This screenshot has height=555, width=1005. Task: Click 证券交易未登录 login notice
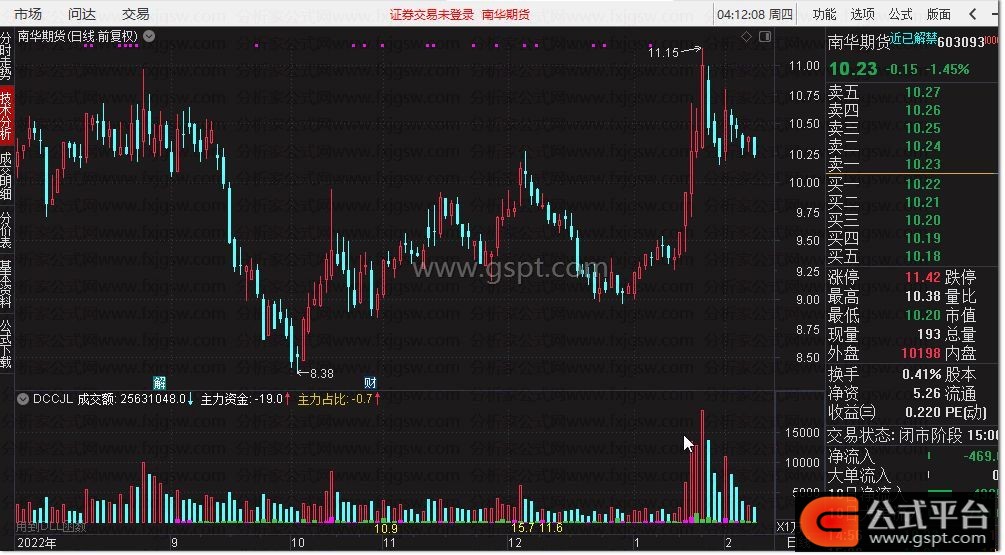pos(431,14)
